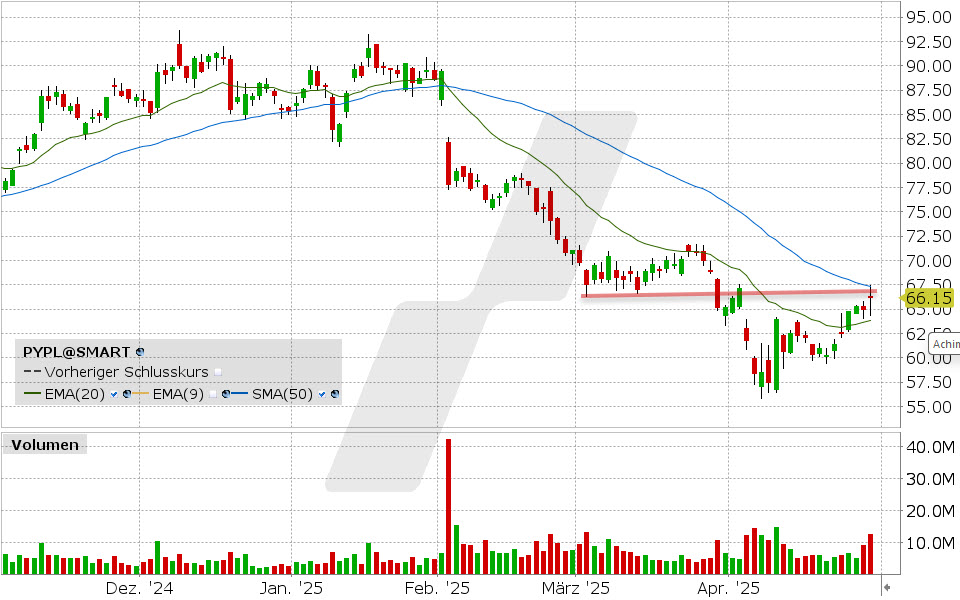Click the Dez. '24 date label
The image size is (960, 600).
pyautogui.click(x=140, y=588)
